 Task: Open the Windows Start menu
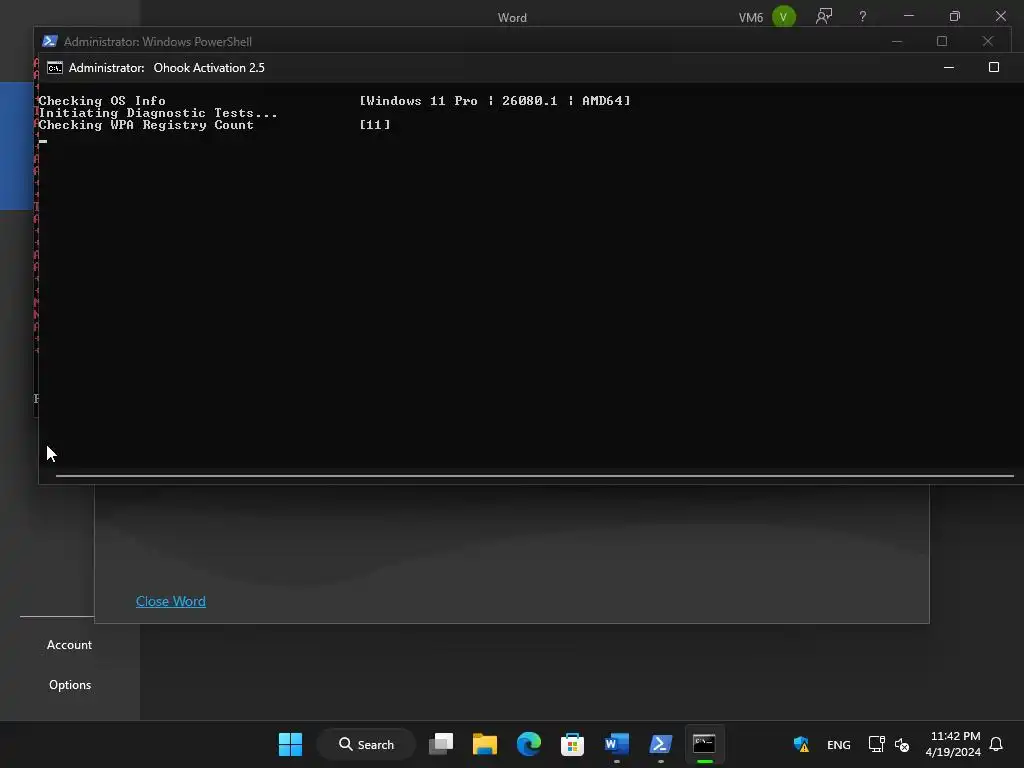(290, 744)
